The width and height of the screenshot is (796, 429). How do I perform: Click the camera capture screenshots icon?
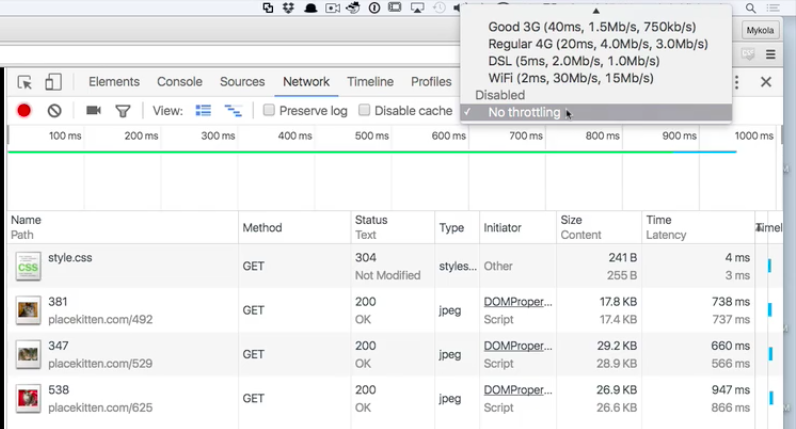pos(93,111)
